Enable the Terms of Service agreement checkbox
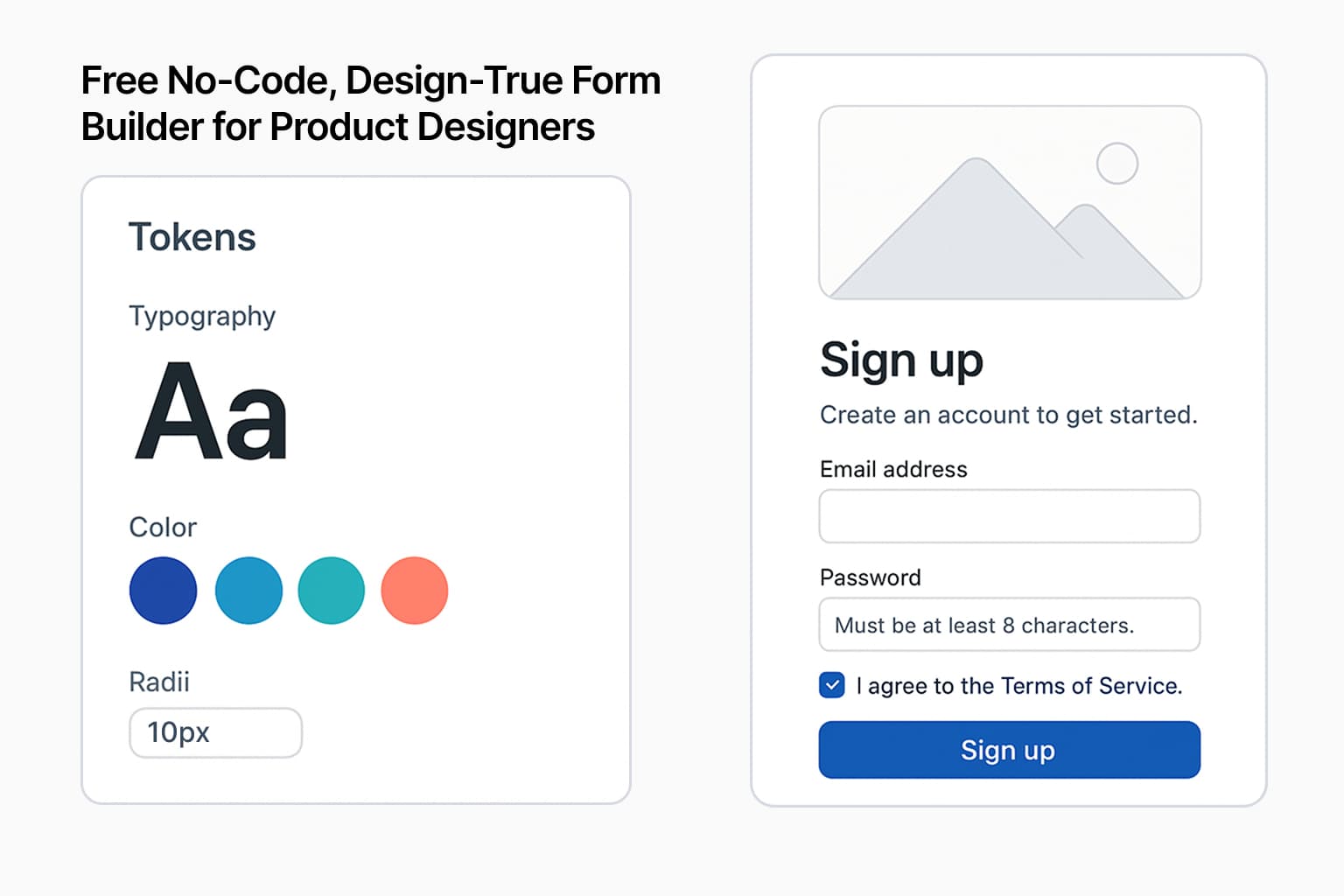The height and width of the screenshot is (896, 1344). [x=831, y=686]
